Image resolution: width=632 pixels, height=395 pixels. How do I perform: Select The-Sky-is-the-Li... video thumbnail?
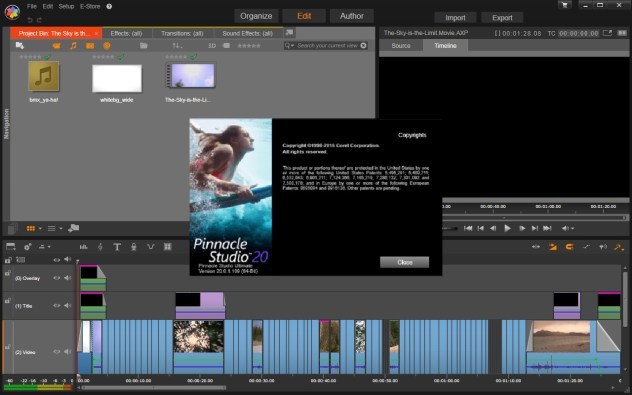[191, 75]
